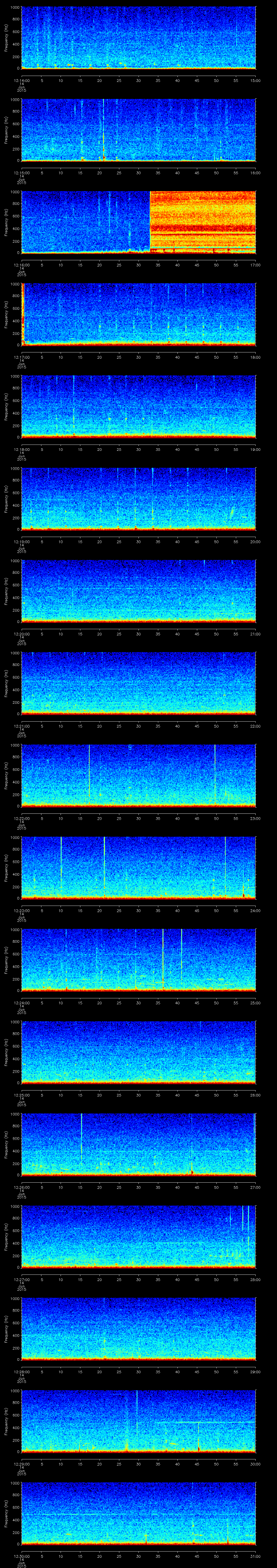Select the spectrogram panel starting at 12:21:00

tap(139, 683)
